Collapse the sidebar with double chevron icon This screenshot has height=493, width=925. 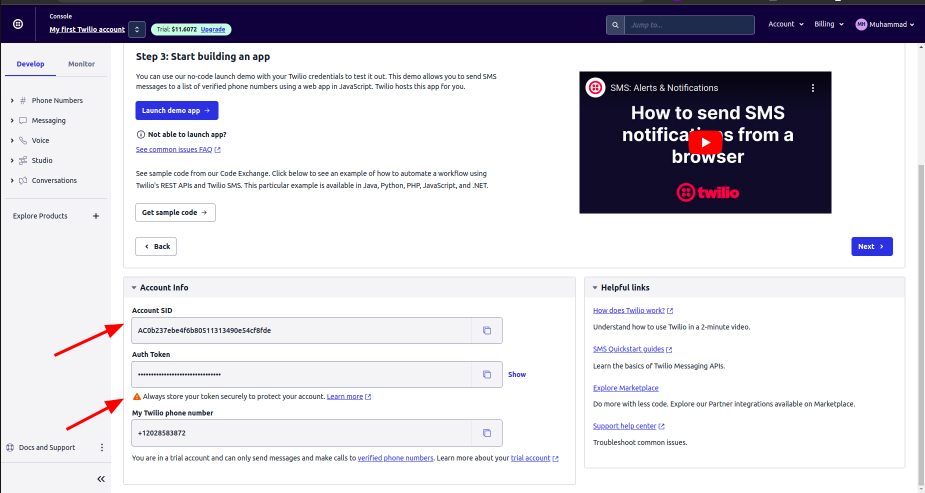coord(101,479)
